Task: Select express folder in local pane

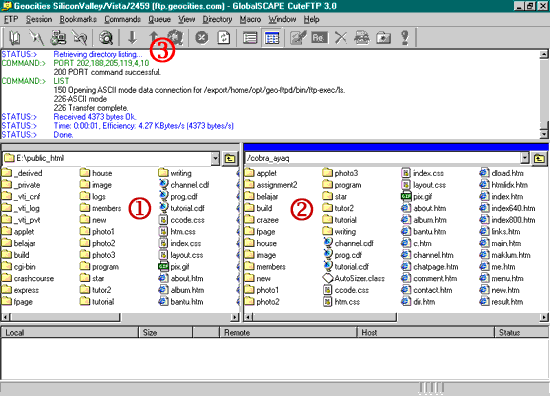Action: pos(21,290)
